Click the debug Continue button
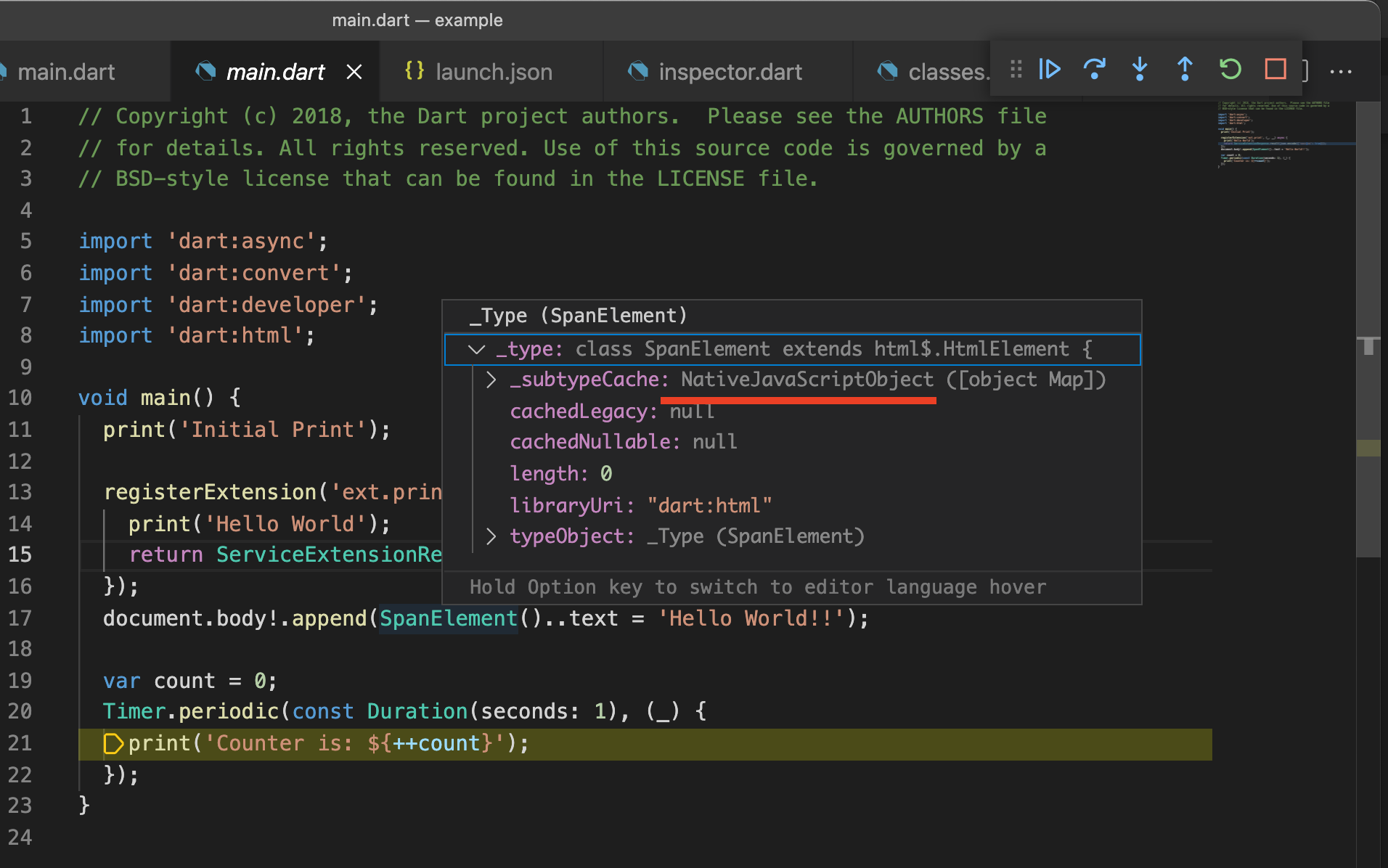This screenshot has width=1388, height=868. coord(1050,70)
